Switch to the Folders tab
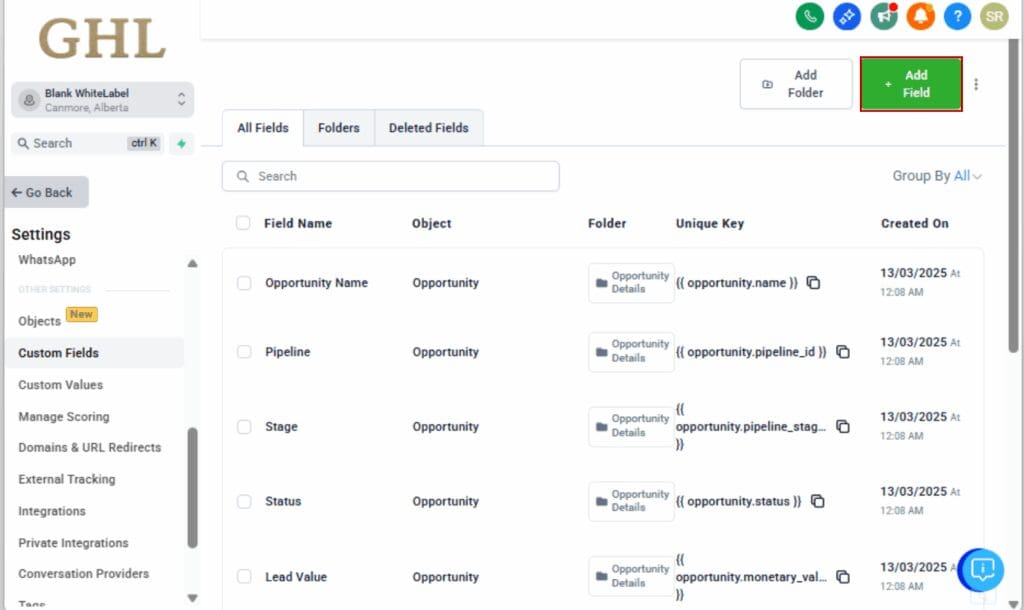The width and height of the screenshot is (1024, 610). tap(339, 127)
